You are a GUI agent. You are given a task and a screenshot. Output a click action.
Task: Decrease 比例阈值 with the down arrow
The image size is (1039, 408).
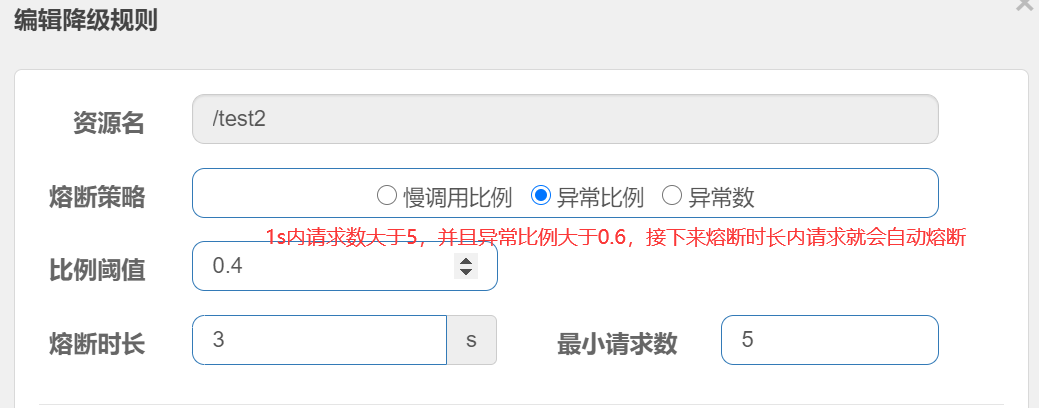[x=466, y=272]
